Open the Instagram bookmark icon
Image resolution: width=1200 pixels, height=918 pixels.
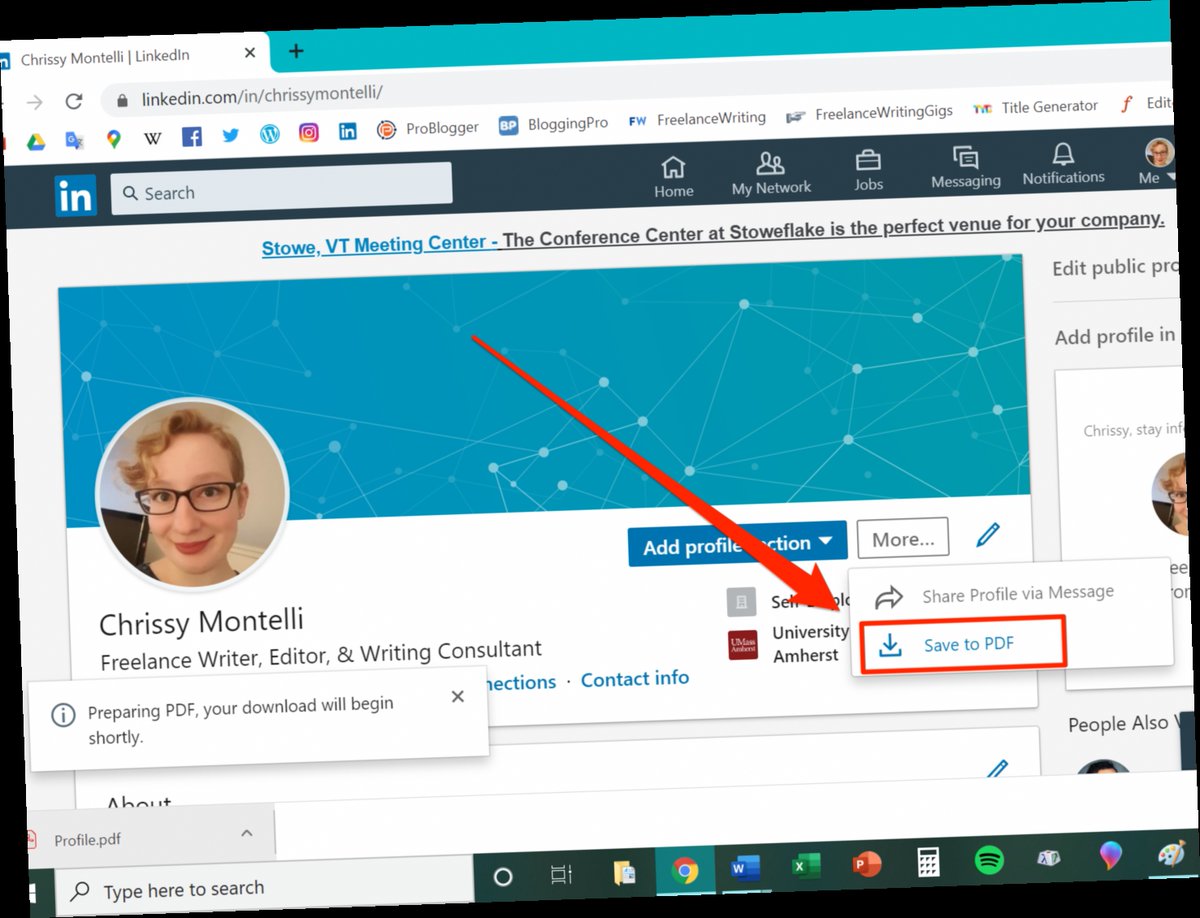(x=308, y=133)
